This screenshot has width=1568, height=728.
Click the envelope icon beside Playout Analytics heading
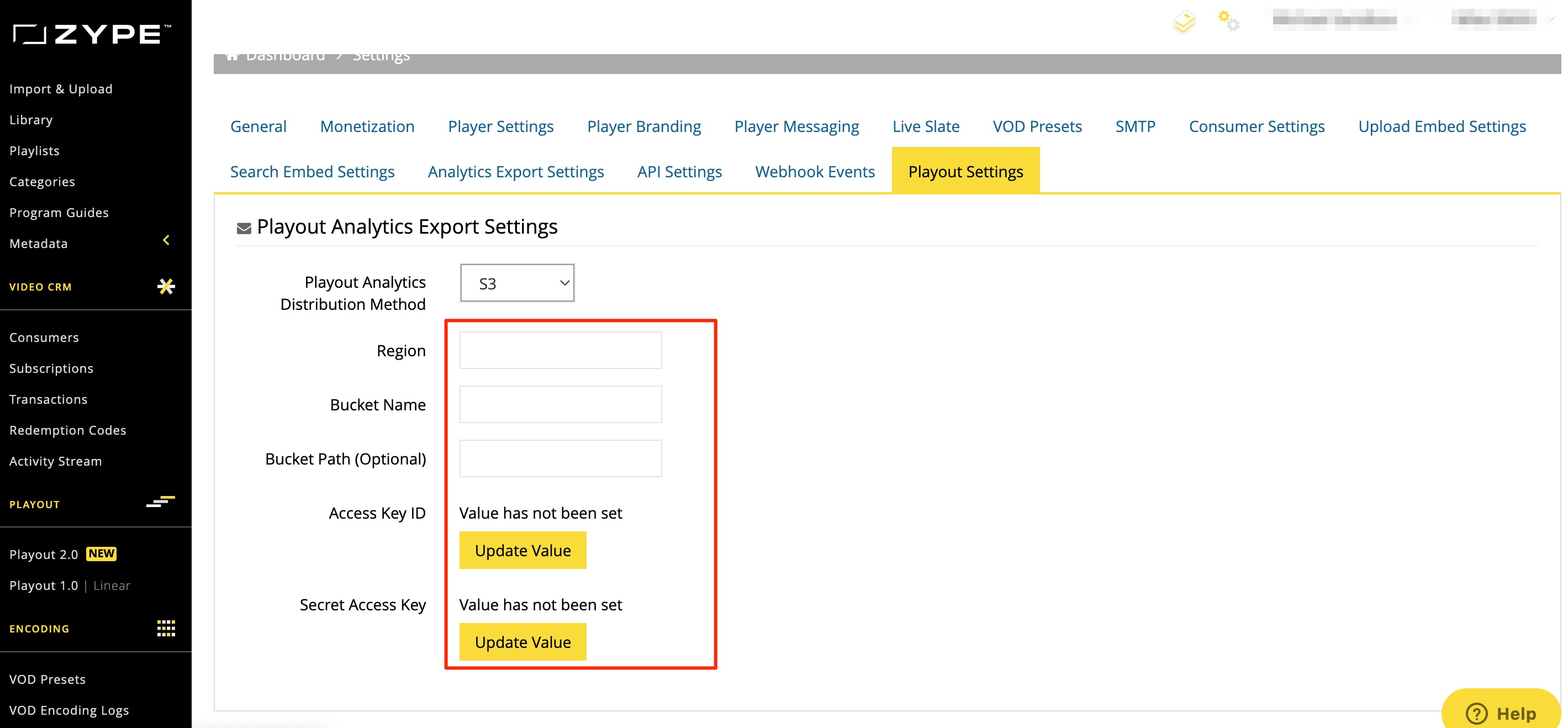point(244,228)
